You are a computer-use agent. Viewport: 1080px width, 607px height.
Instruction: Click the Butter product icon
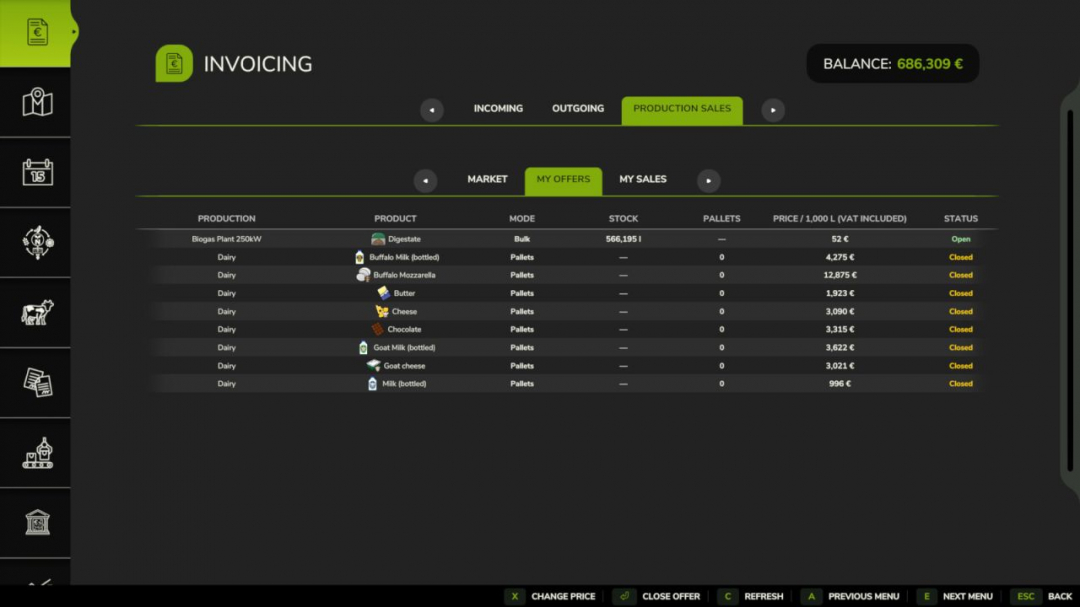click(383, 293)
